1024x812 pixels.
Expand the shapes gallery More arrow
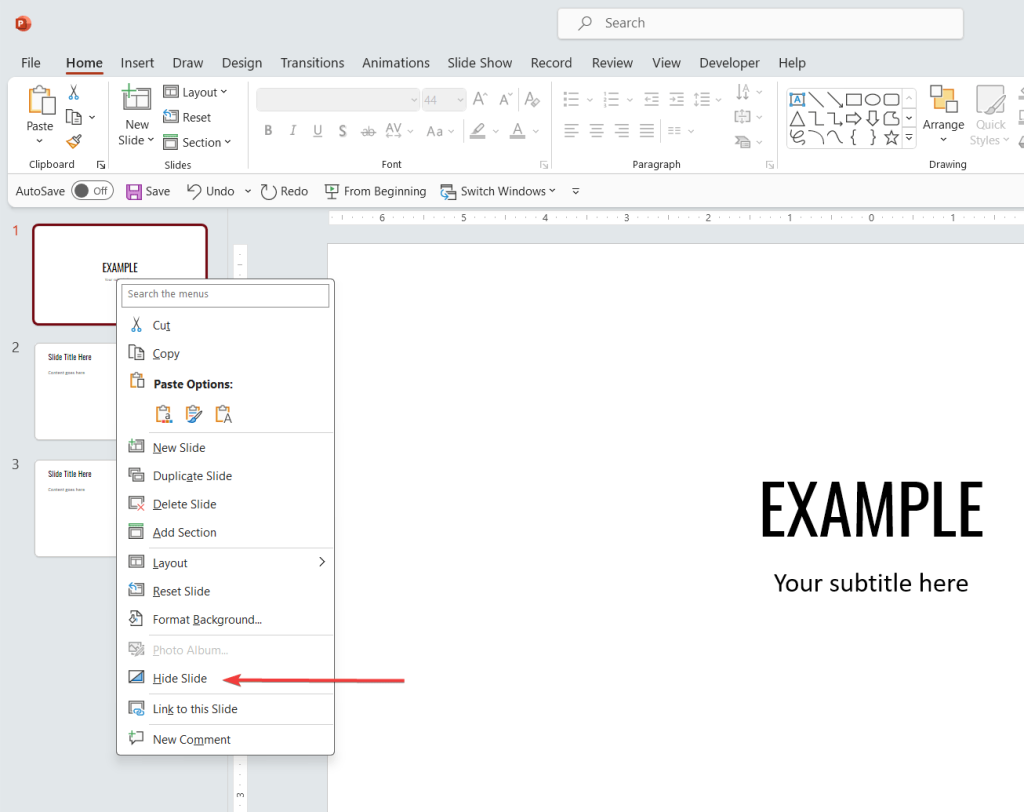pyautogui.click(x=909, y=138)
